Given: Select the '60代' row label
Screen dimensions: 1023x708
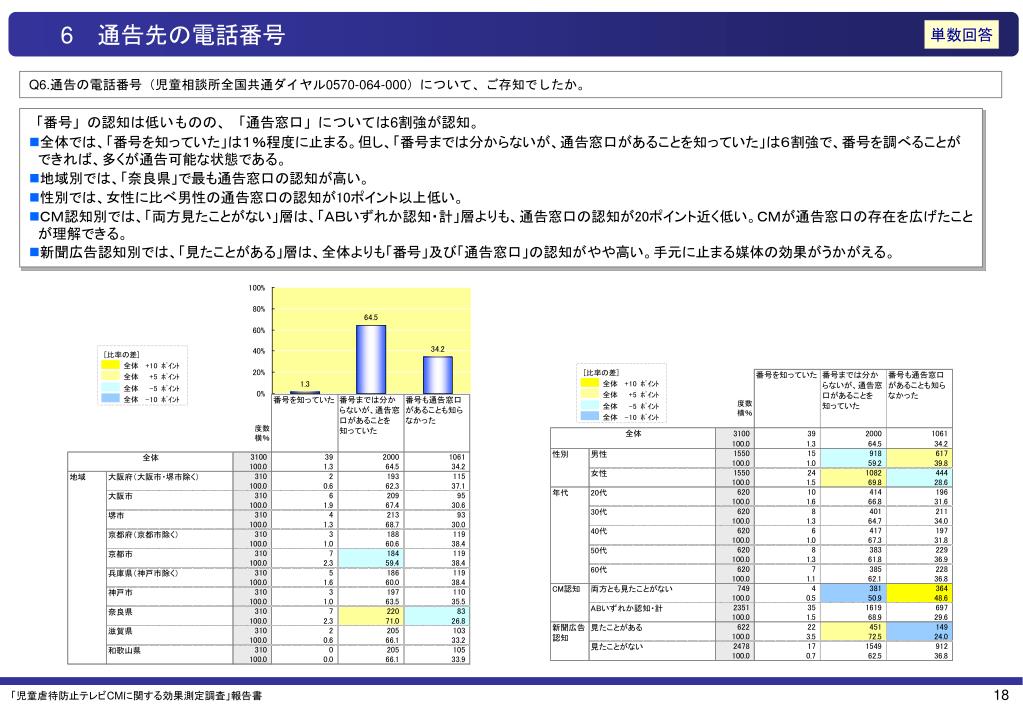Looking at the screenshot, I should (x=598, y=570).
